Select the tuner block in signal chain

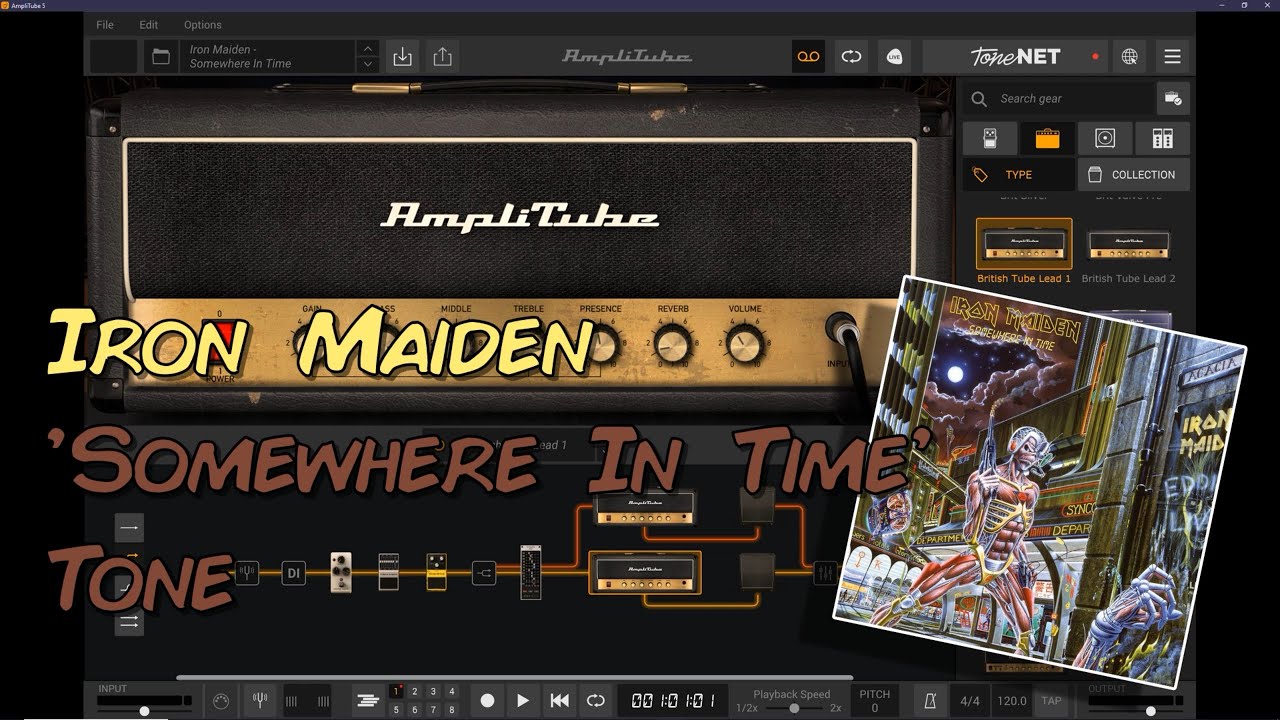[247, 573]
